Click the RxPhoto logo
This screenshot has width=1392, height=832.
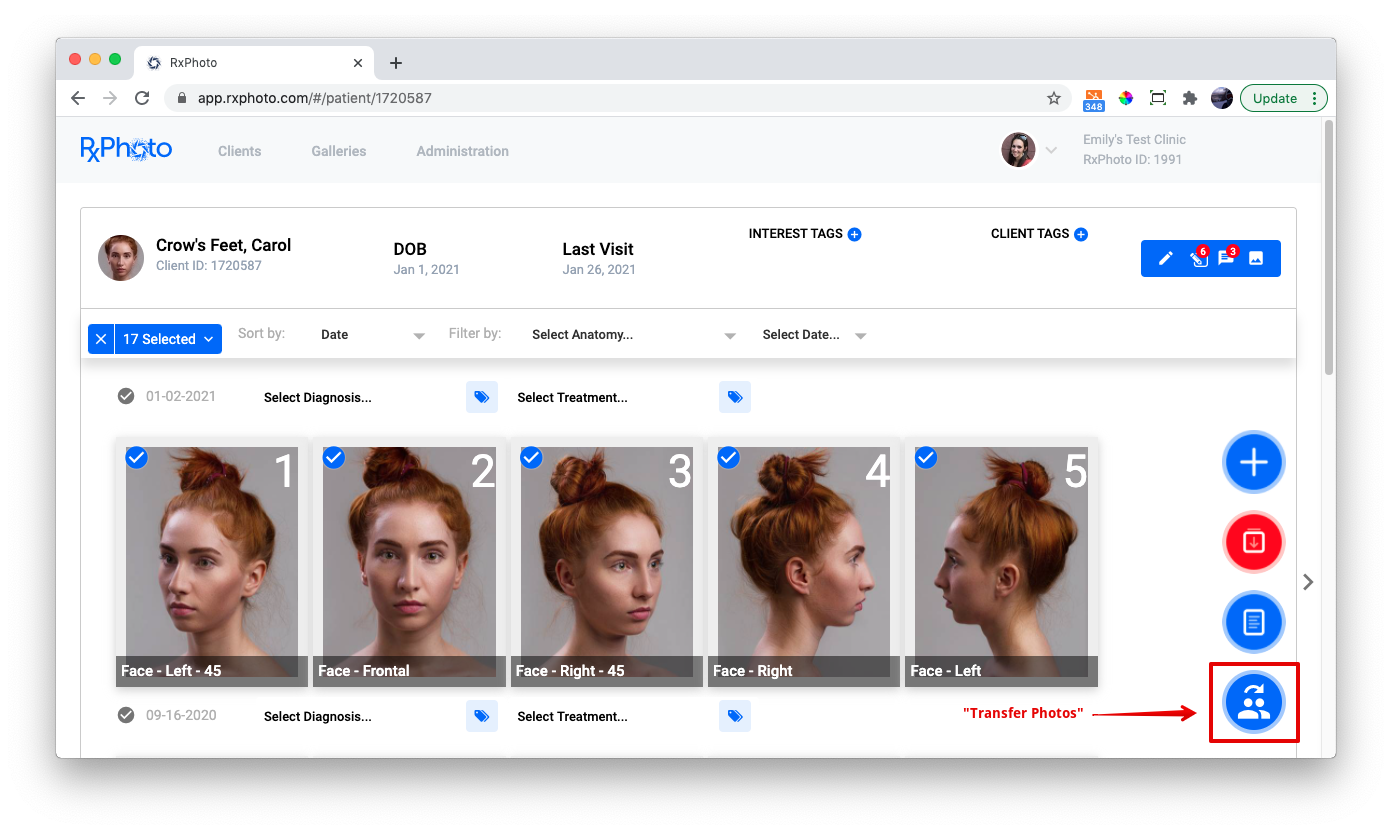click(x=126, y=150)
